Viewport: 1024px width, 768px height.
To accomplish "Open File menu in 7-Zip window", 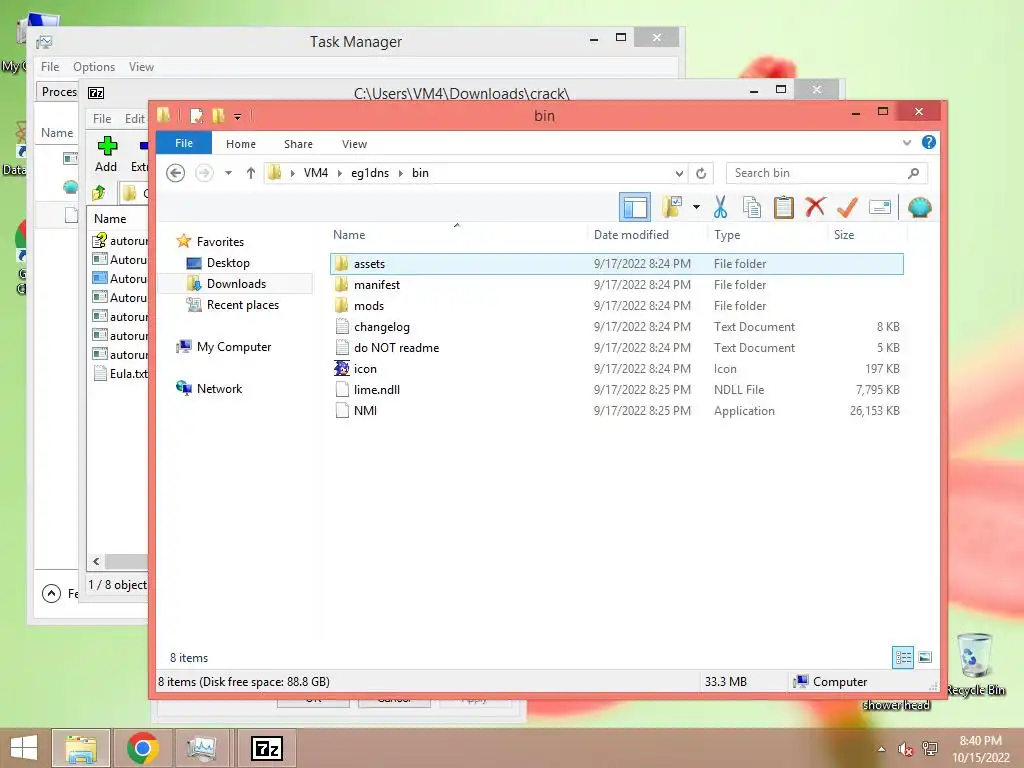I will pyautogui.click(x=102, y=119).
